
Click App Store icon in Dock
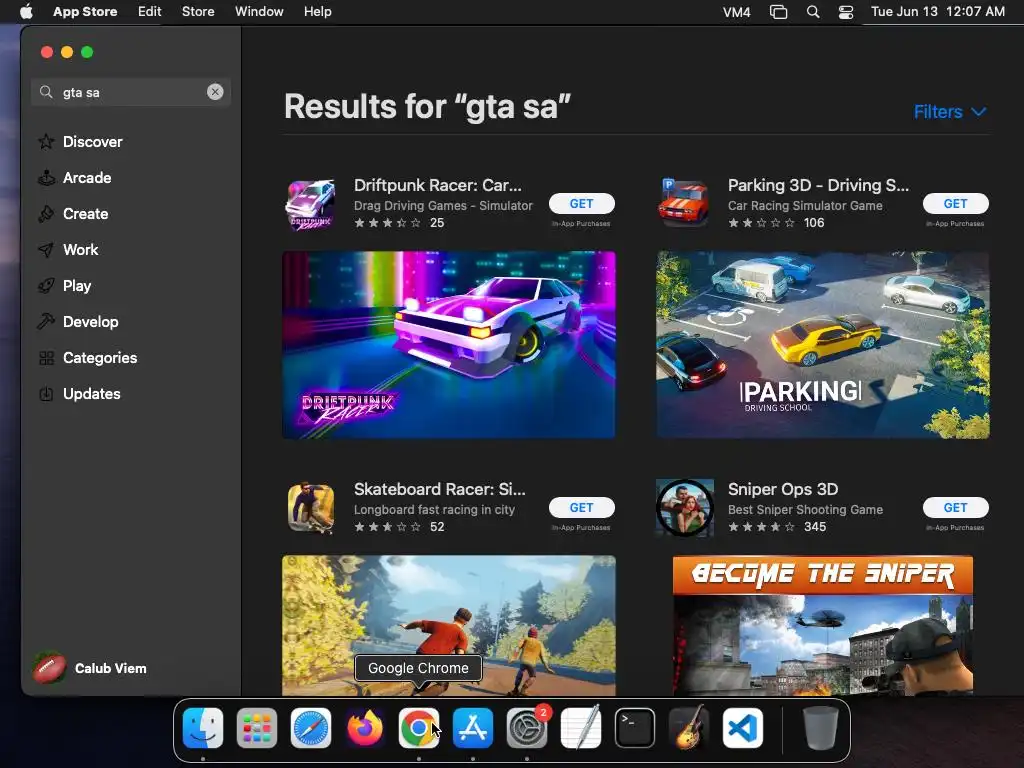[473, 728]
